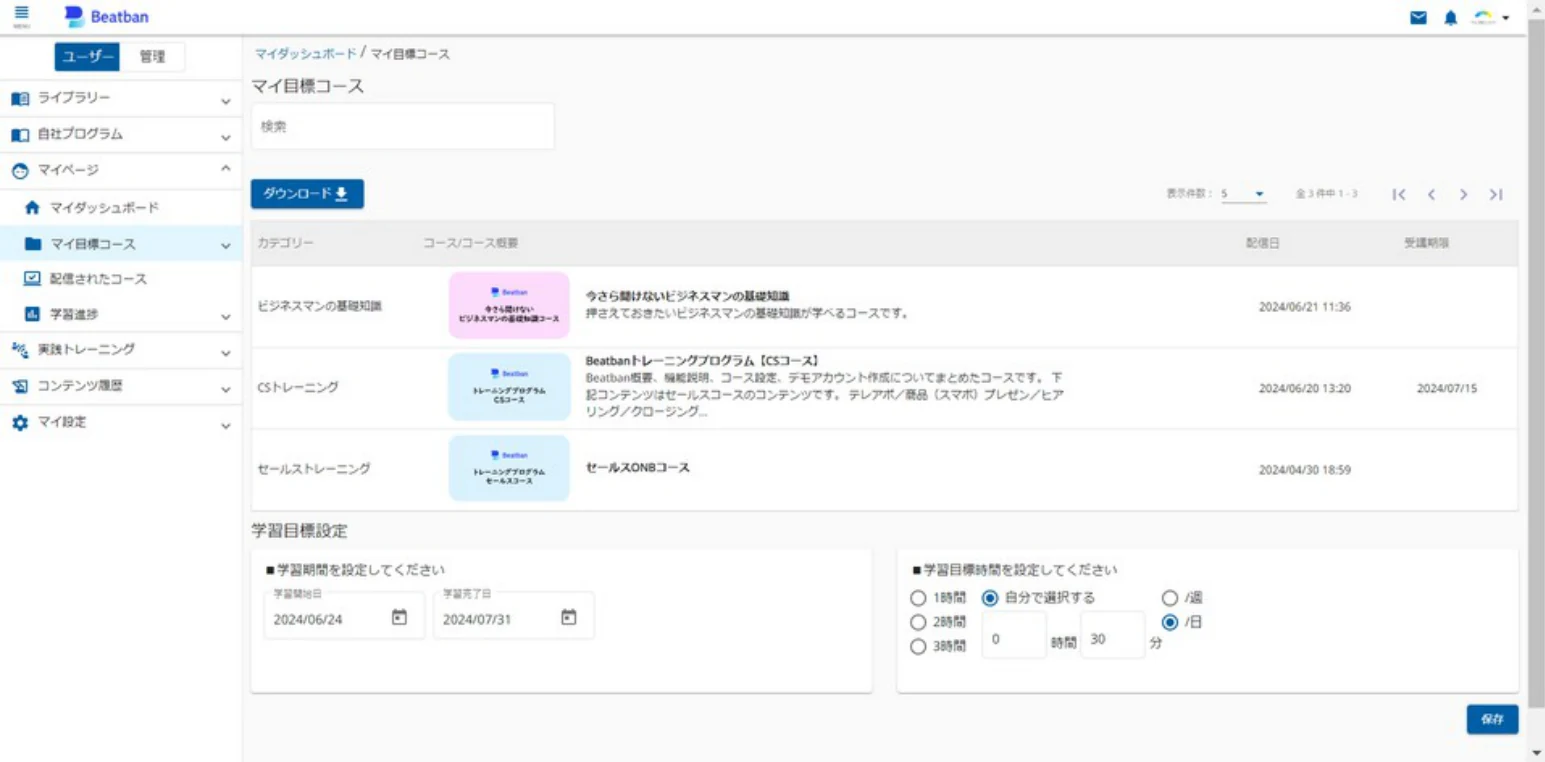The image size is (1545, 762).
Task: Click the 学習進捗 chart icon
Action: (33, 314)
